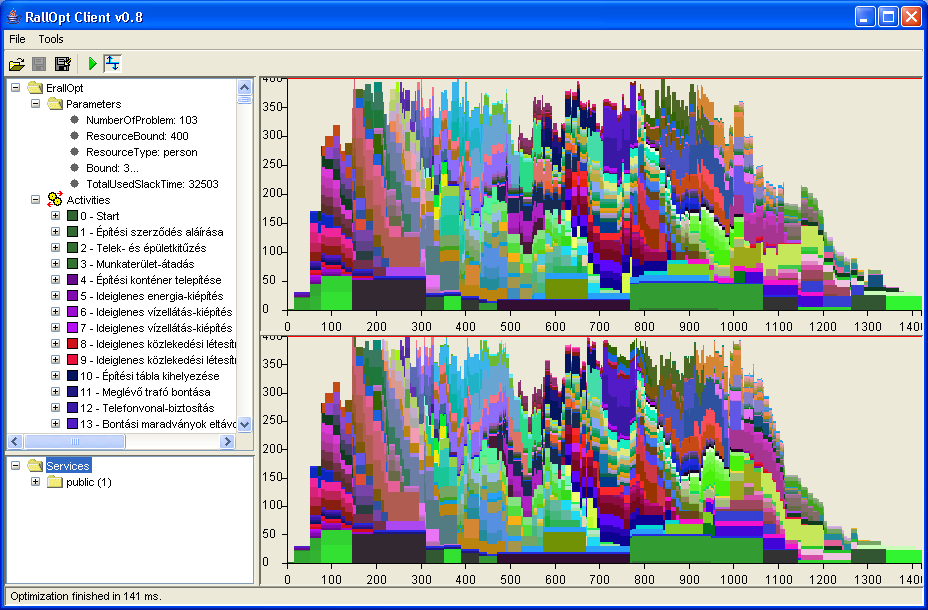Click the tree's horizontal scrollbar right arrow
Viewport: 928px width, 610px height.
coord(227,441)
